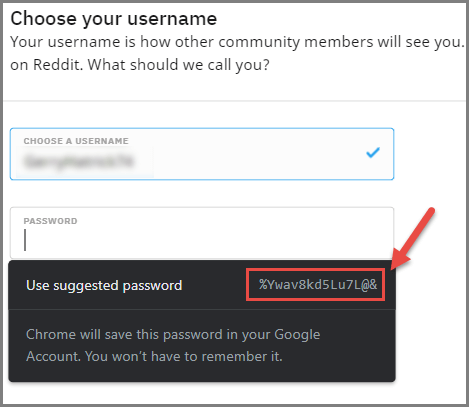Click the You won't have to remember it sentence
This screenshot has height=407, width=469.
tap(184, 356)
